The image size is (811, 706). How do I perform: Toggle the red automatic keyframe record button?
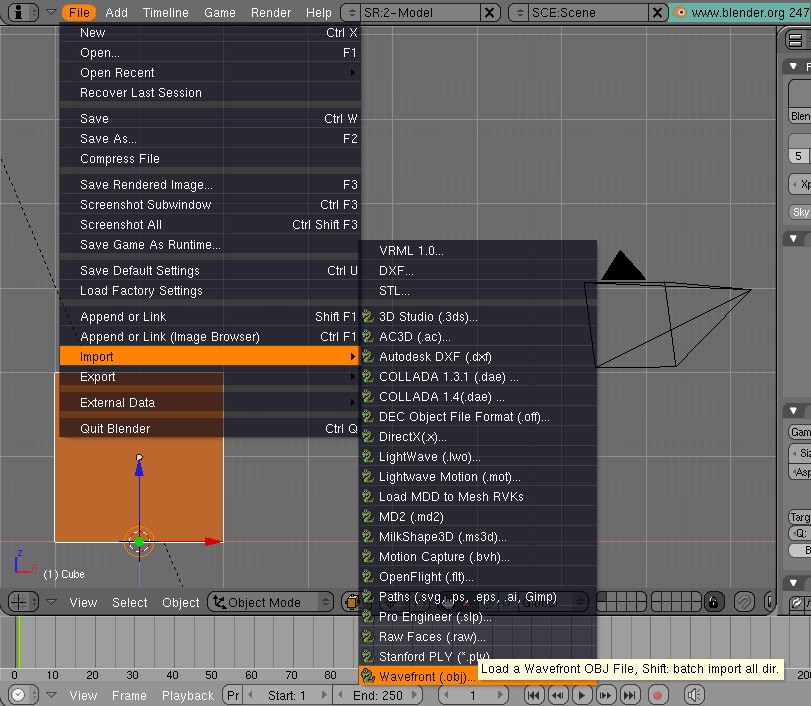pyautogui.click(x=657, y=695)
